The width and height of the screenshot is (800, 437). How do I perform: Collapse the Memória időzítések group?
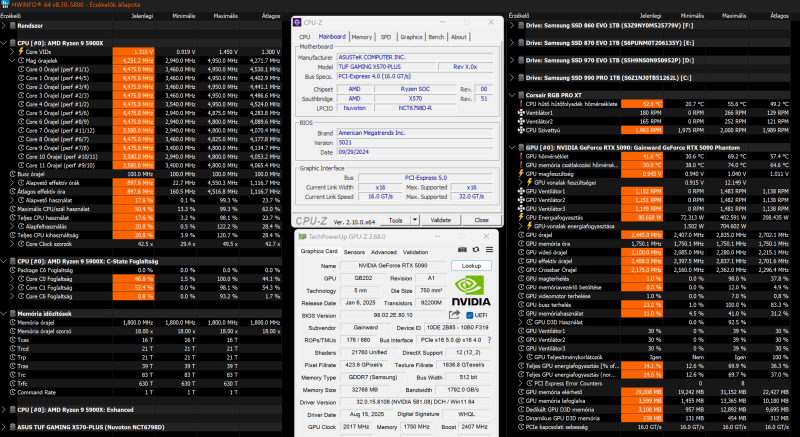point(4,314)
